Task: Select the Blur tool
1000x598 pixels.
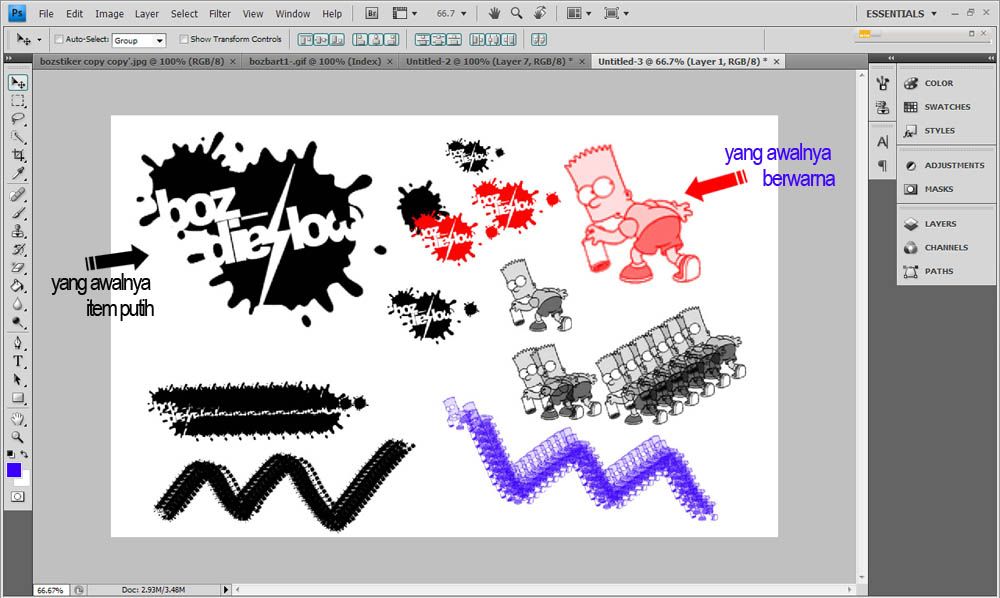Action: pos(17,304)
